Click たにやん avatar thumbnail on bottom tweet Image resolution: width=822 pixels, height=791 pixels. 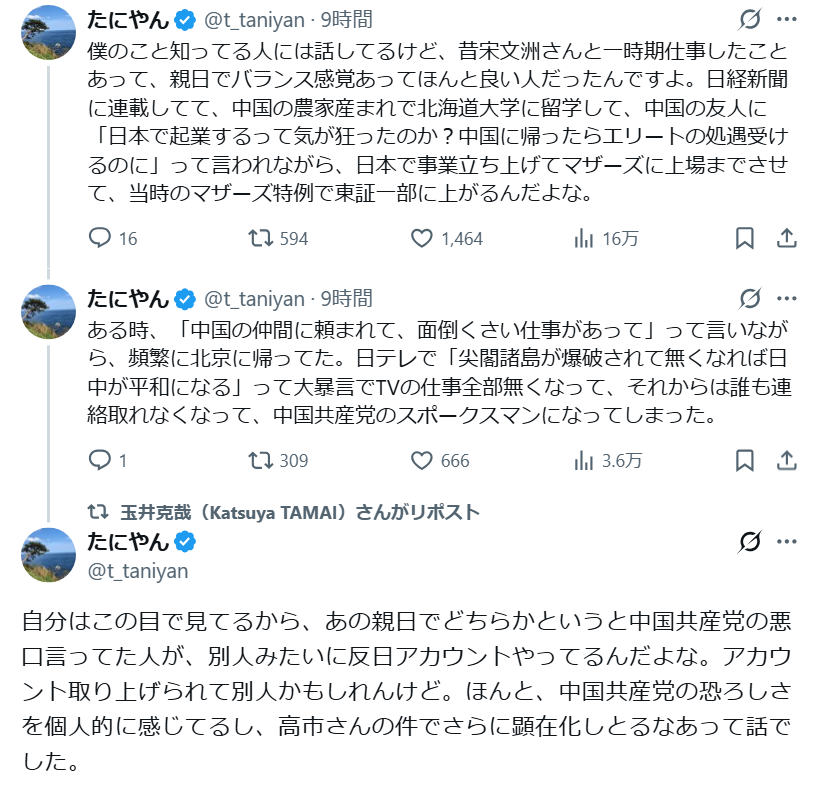click(48, 555)
